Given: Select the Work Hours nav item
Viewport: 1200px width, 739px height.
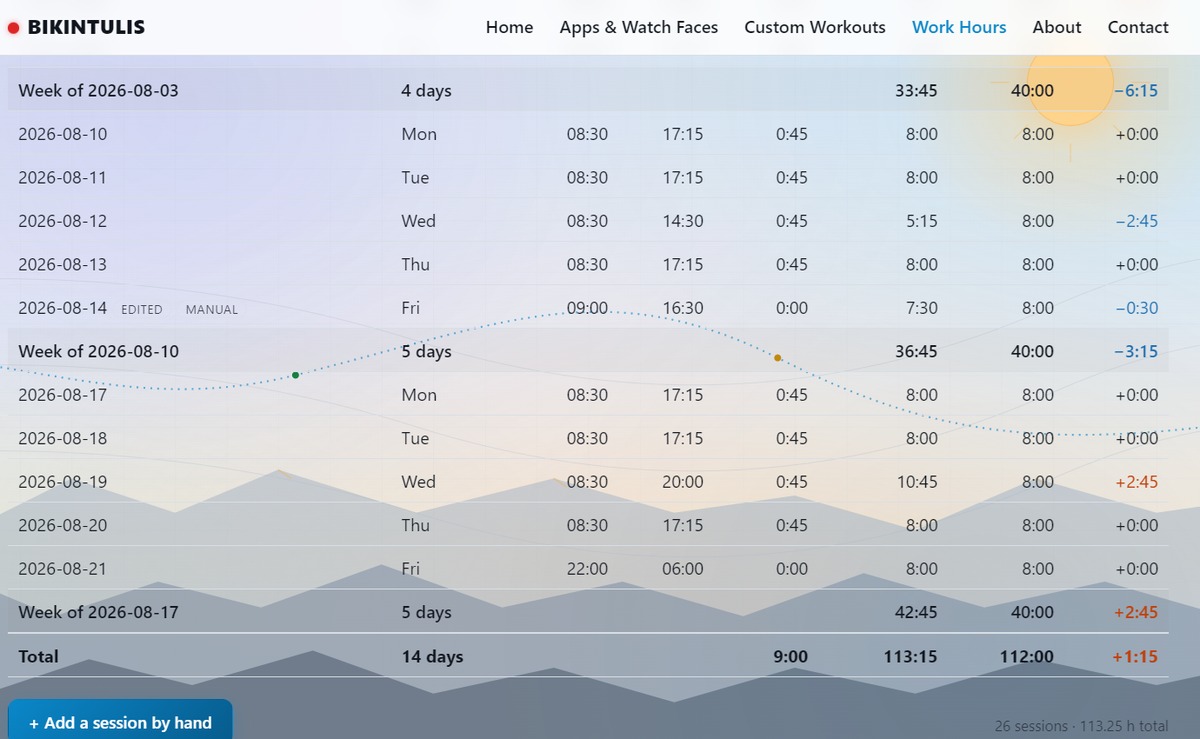Looking at the screenshot, I should pyautogui.click(x=959, y=27).
